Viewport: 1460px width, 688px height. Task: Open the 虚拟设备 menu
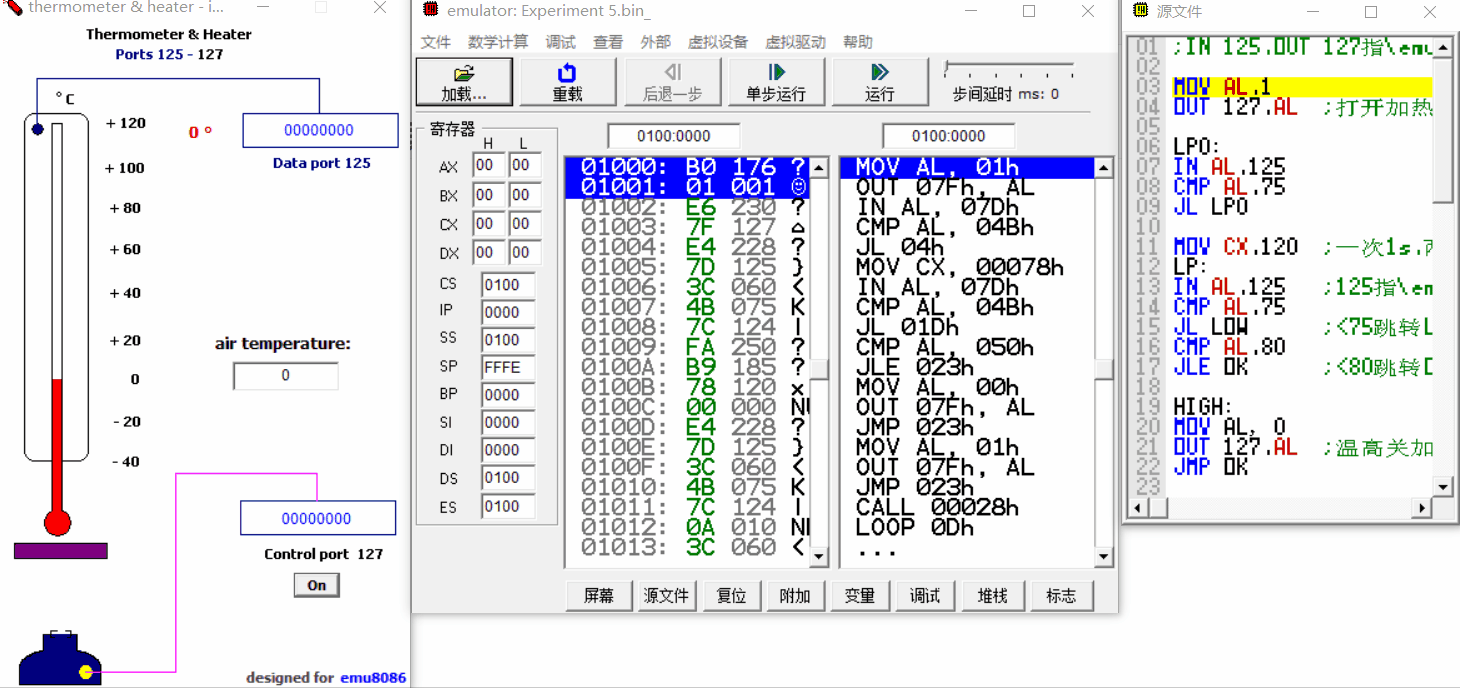717,42
